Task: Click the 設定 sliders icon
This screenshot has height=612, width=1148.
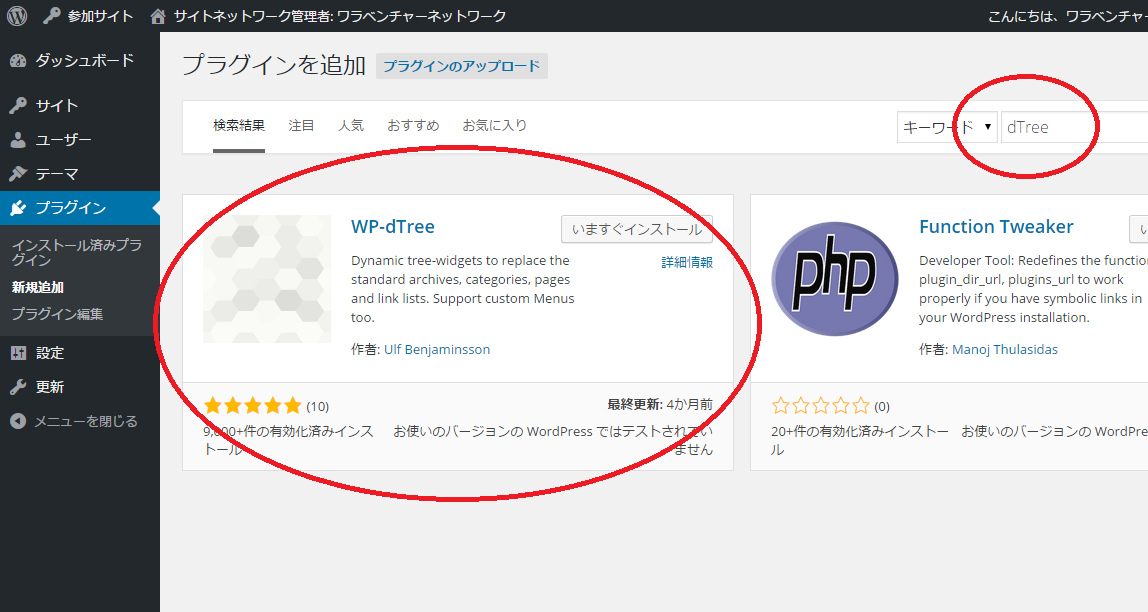Action: tap(18, 353)
